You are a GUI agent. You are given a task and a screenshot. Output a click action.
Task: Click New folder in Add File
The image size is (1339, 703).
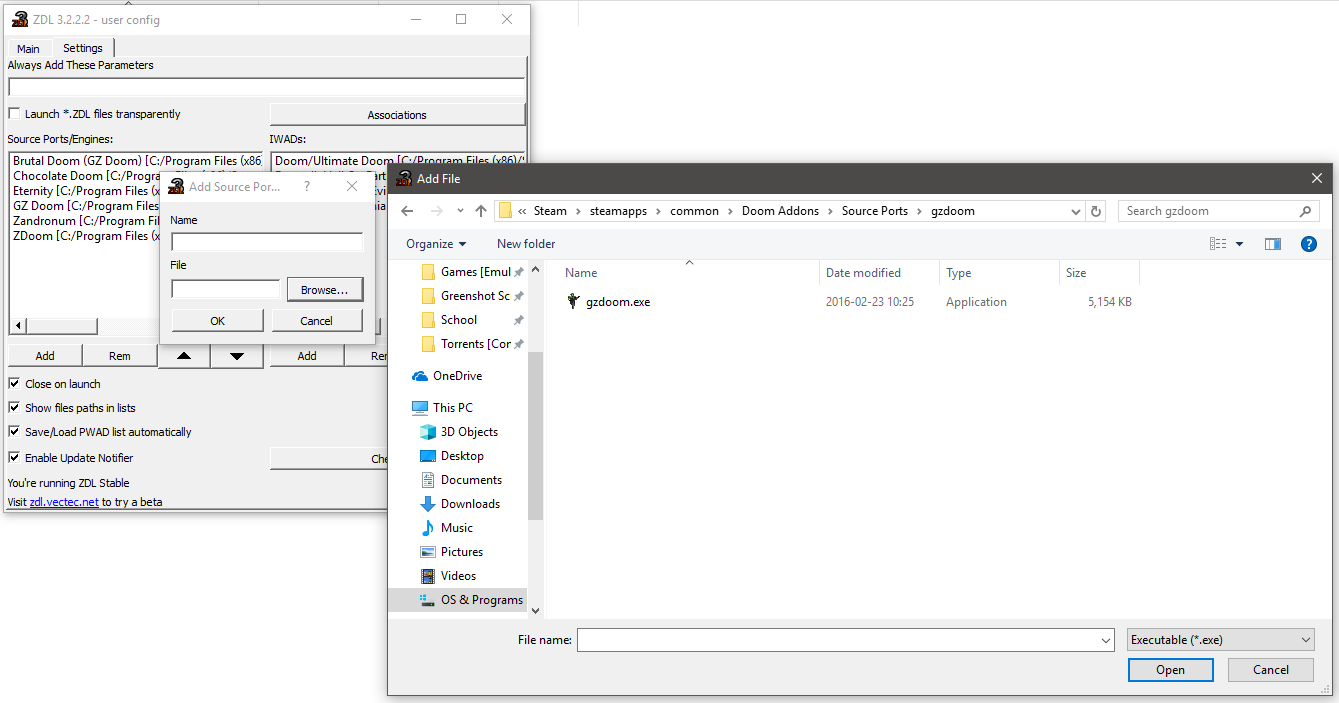point(526,244)
